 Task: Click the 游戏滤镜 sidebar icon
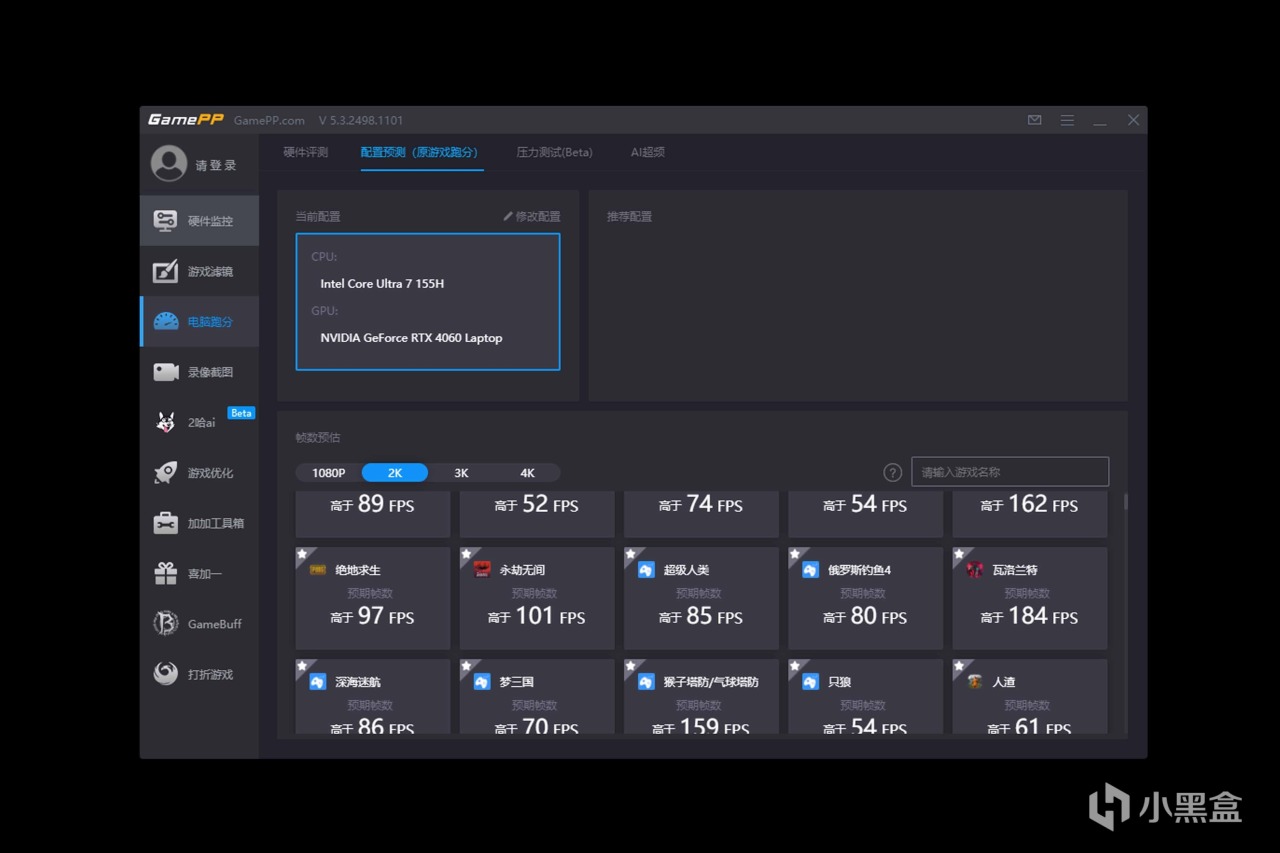pyautogui.click(x=165, y=271)
